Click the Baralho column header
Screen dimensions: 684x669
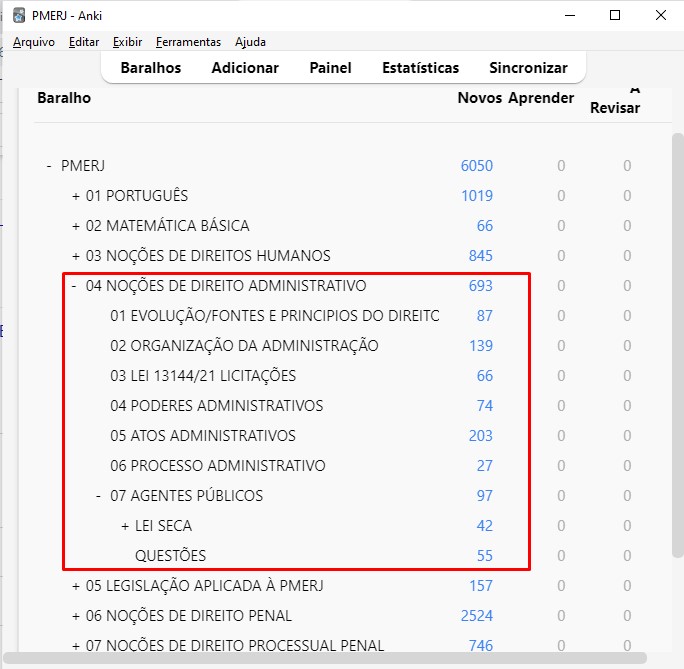click(64, 98)
